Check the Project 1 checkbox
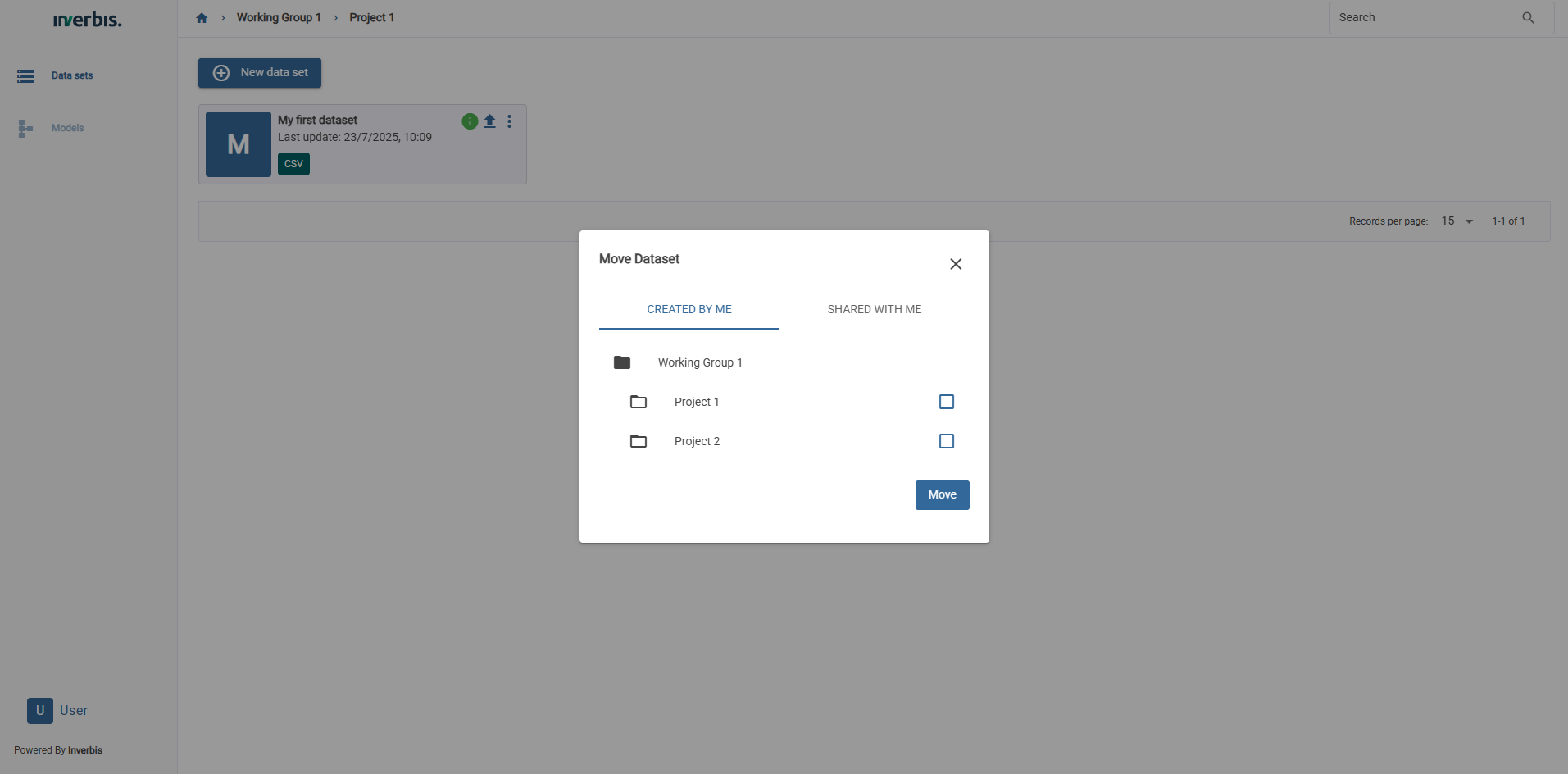 pos(947,402)
